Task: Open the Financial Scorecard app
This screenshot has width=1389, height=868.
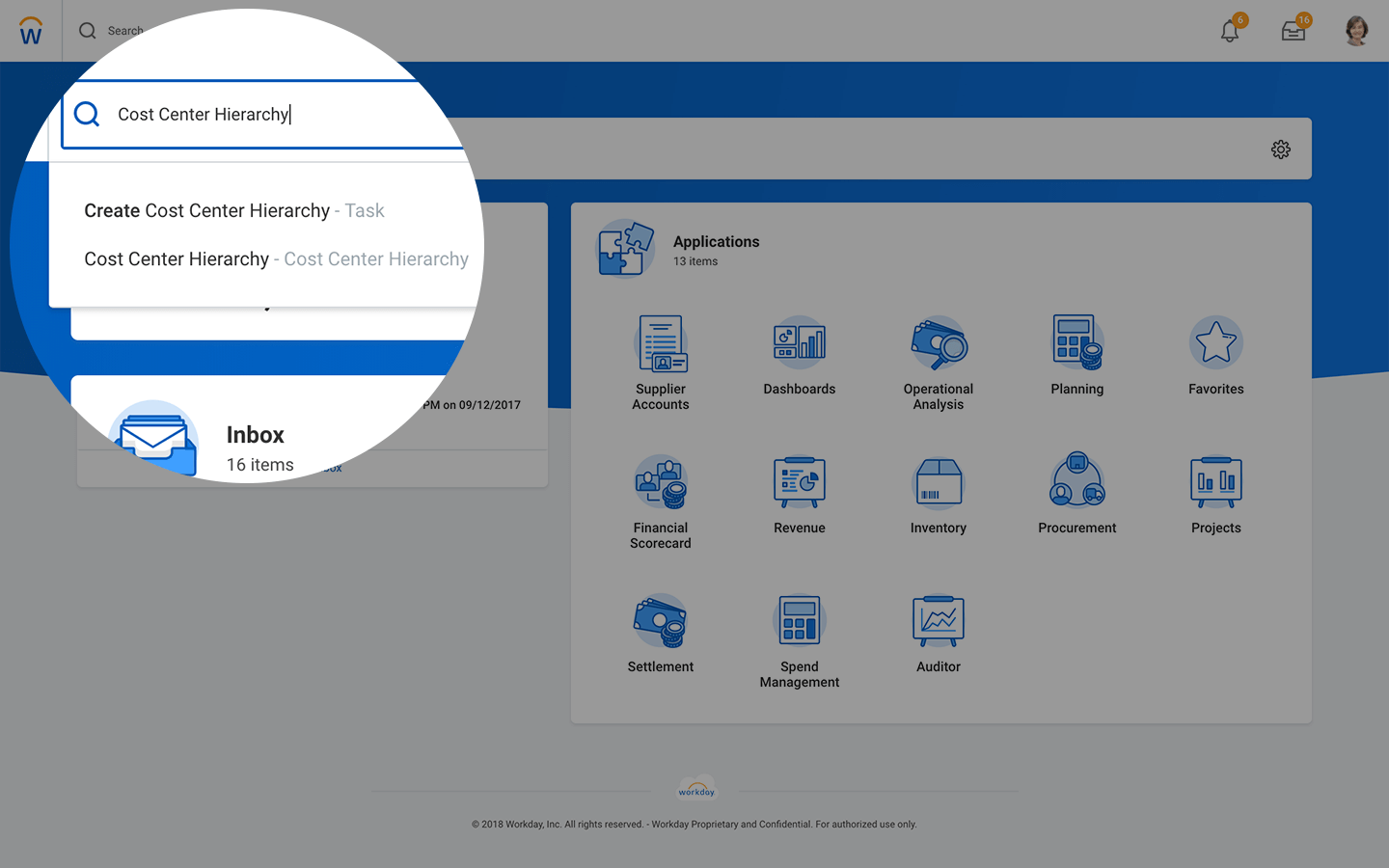Action: point(661,484)
